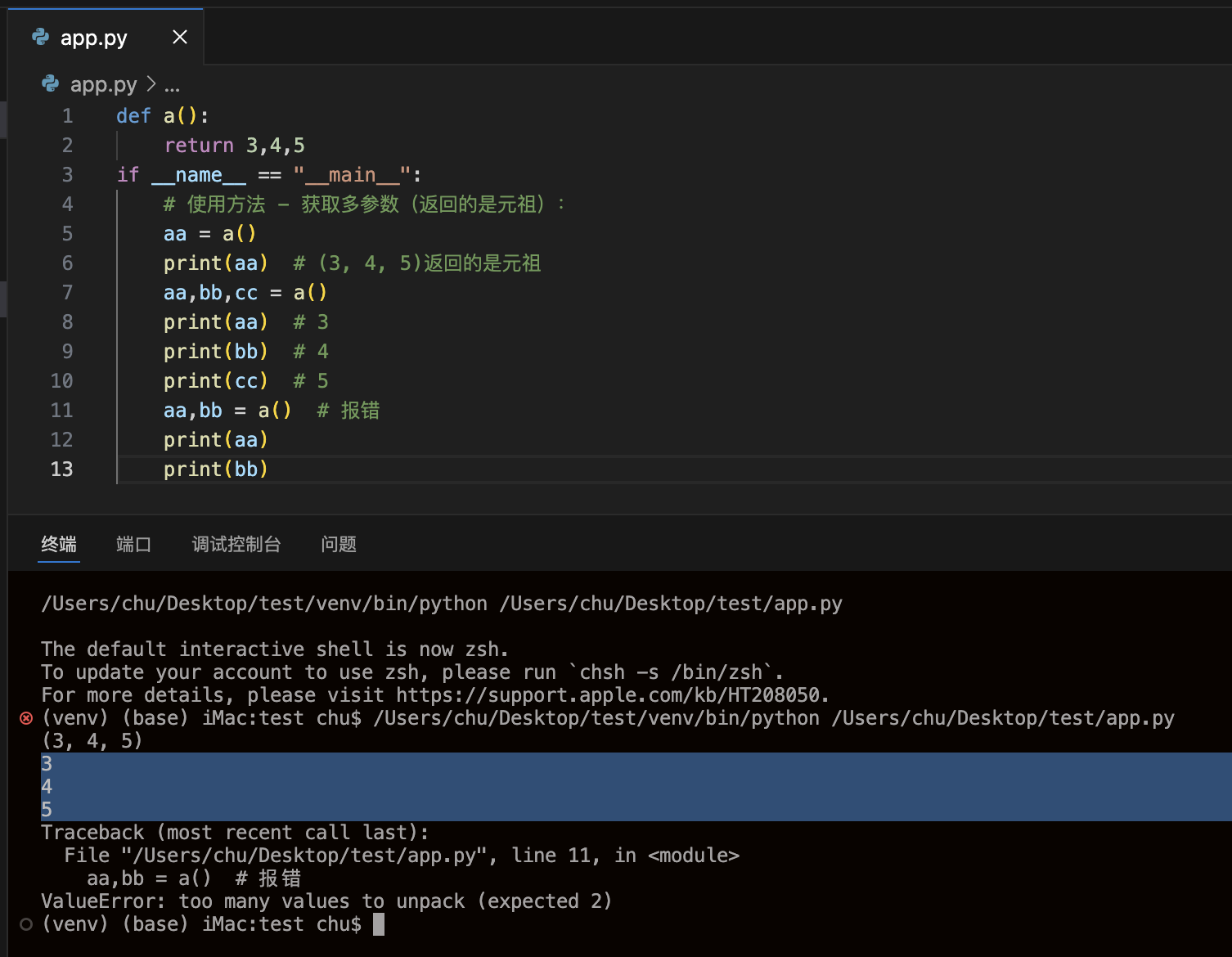Click the app.py file path in traceback
1232x957 pixels.
pos(302,856)
